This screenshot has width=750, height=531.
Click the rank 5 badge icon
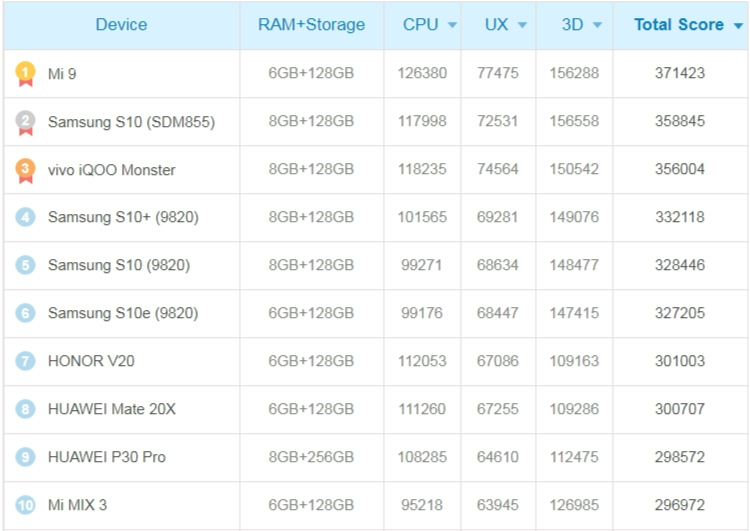(25, 265)
